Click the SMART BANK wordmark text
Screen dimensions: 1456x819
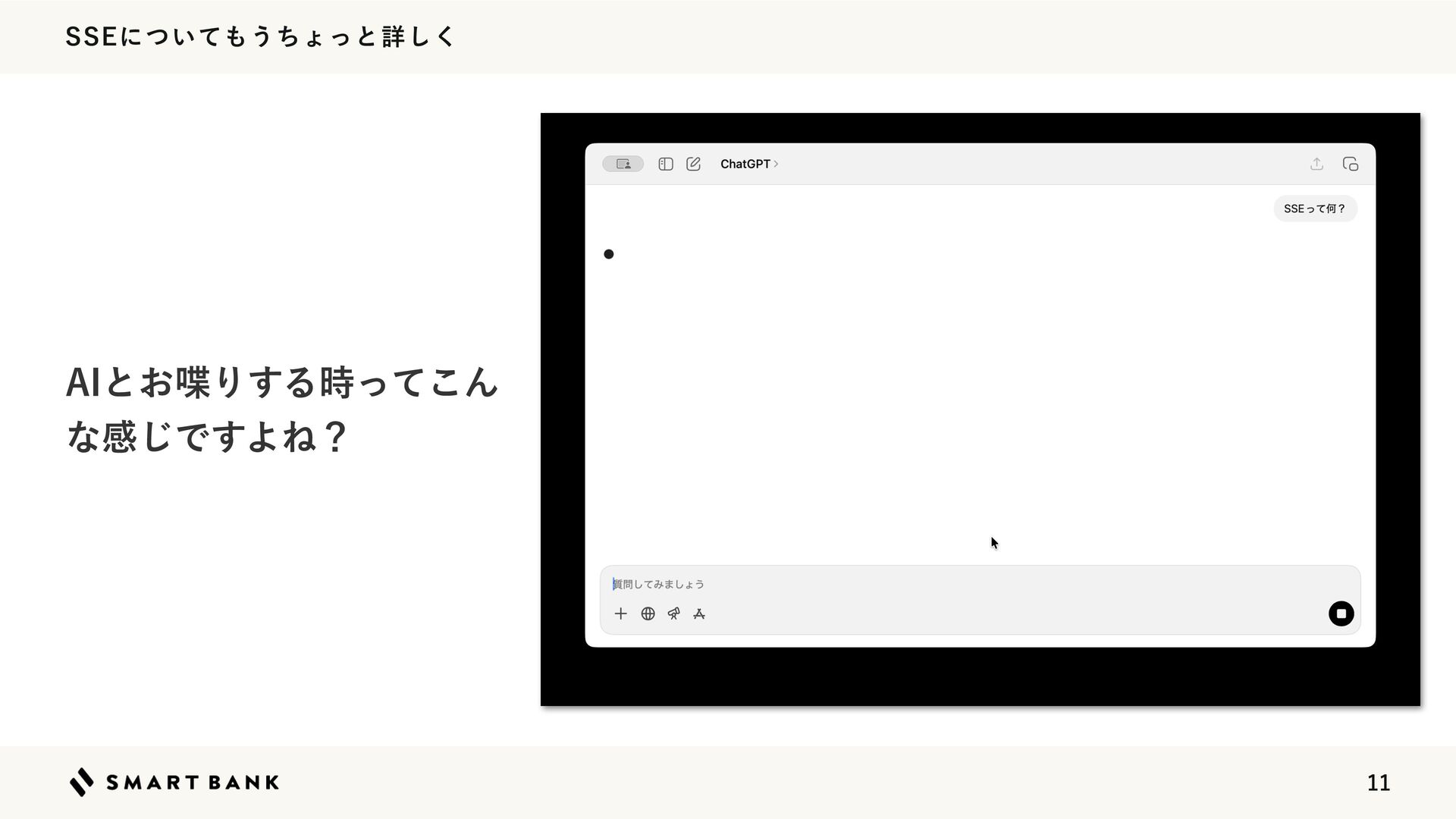193,783
